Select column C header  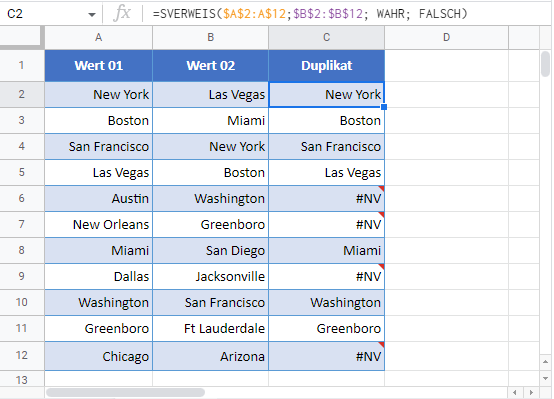pyautogui.click(x=326, y=37)
